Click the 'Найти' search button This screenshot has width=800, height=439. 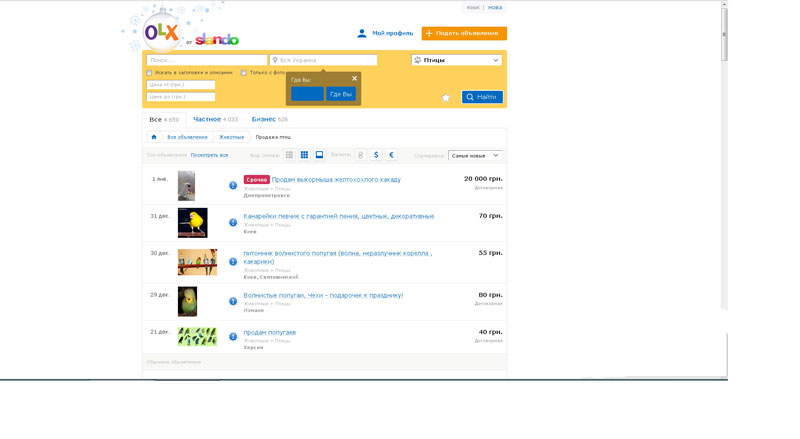[482, 97]
